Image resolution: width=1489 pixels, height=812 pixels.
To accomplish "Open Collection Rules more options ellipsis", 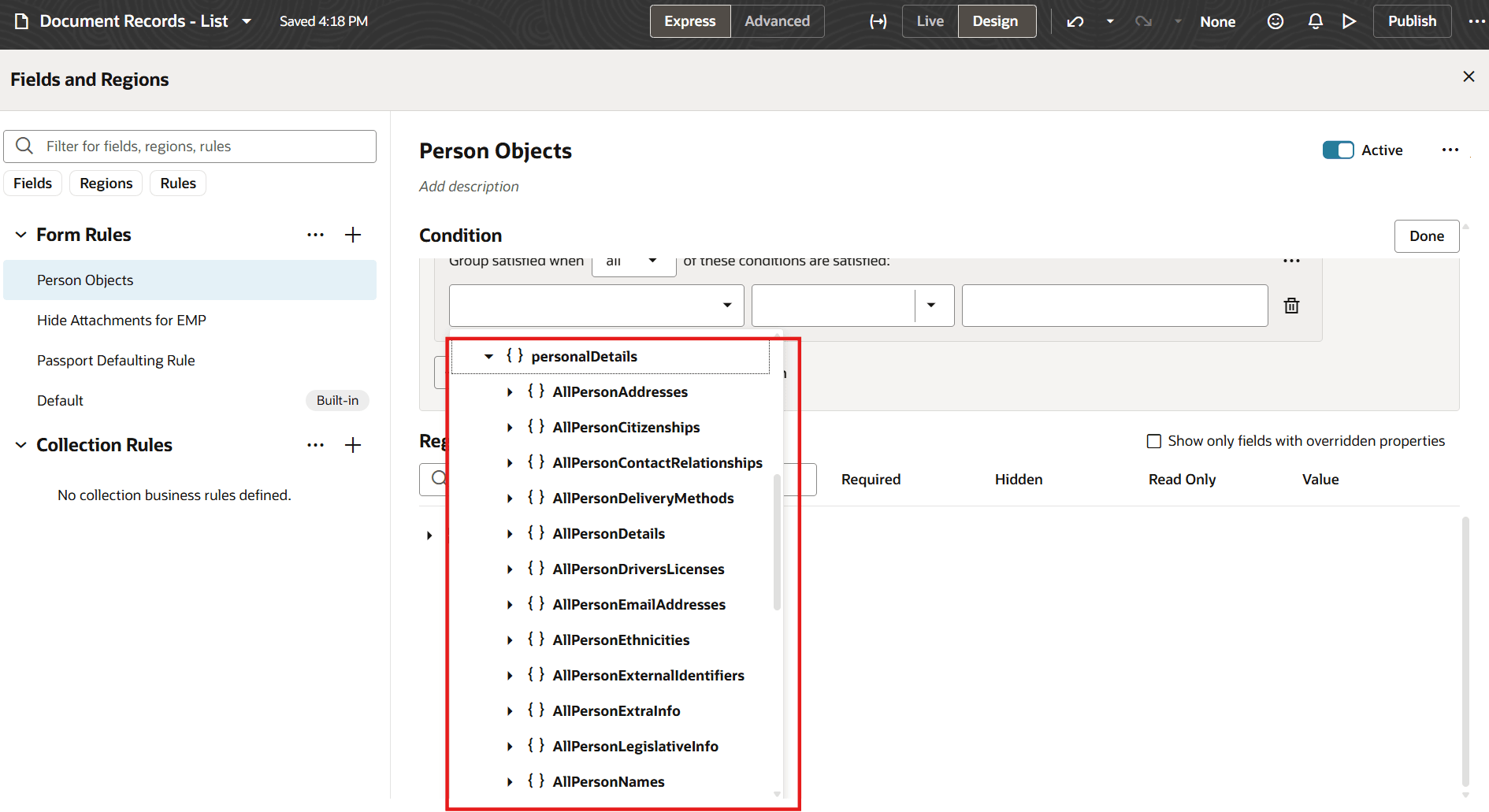I will click(315, 445).
